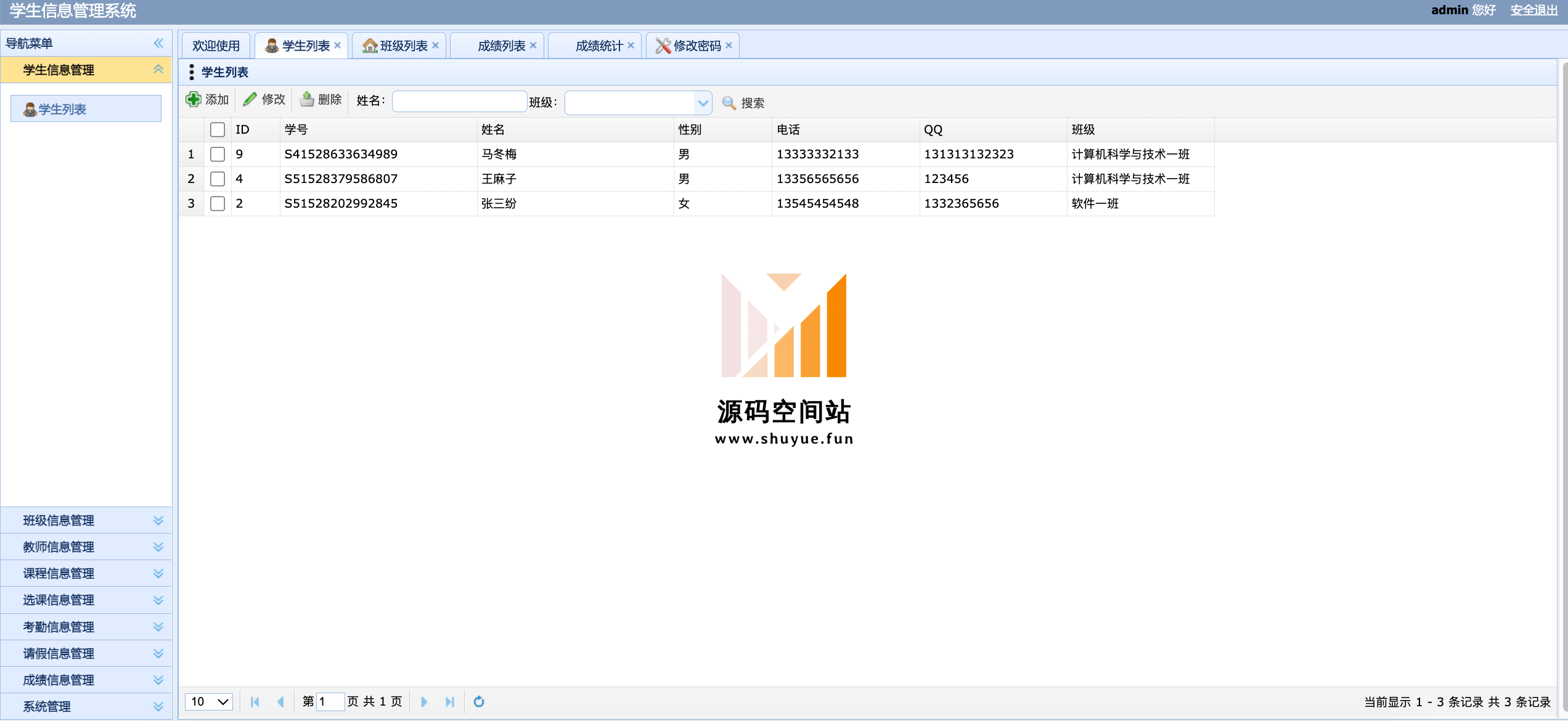Viewport: 1568px width, 721px height.
Task: Go to next page arrow
Action: 424,701
